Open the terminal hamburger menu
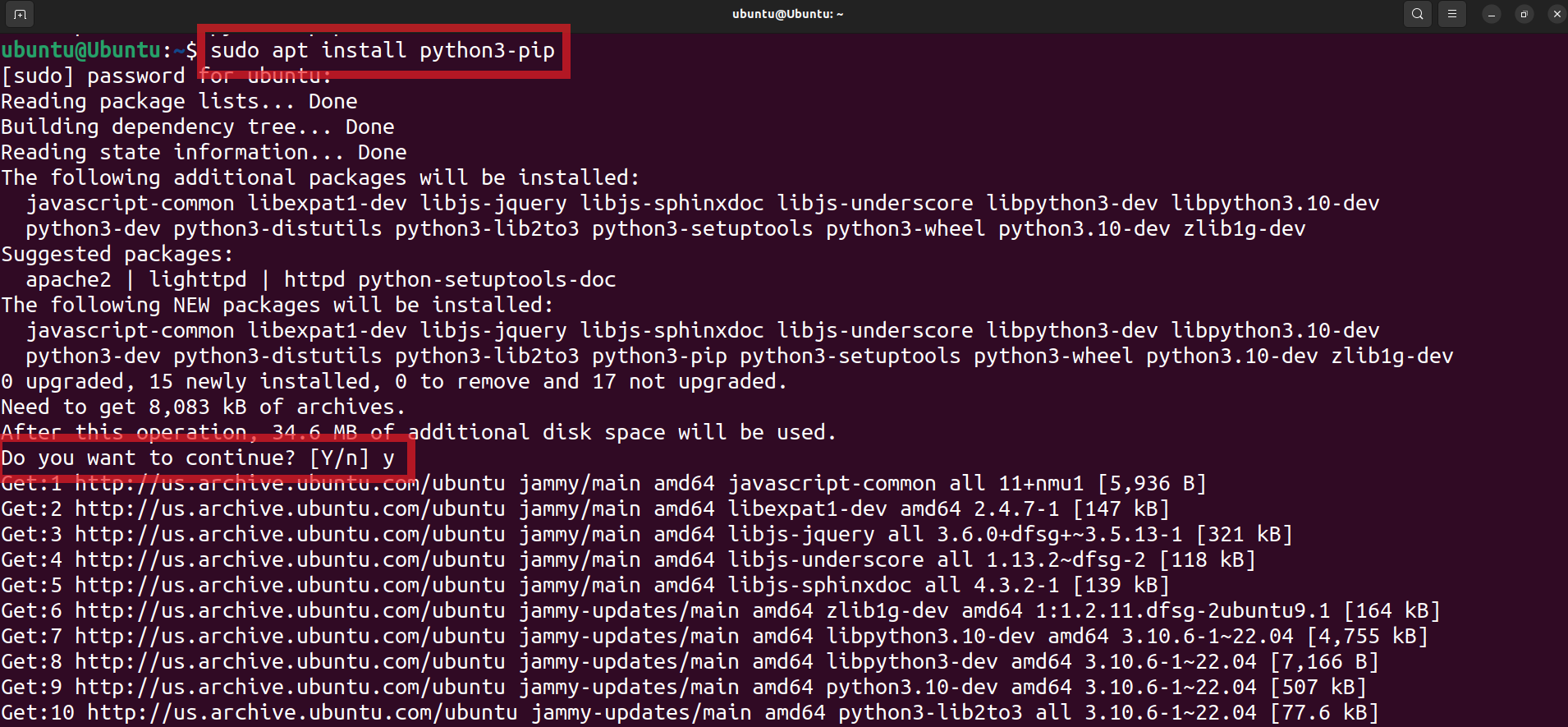The height and width of the screenshot is (727, 1568). coord(1451,14)
